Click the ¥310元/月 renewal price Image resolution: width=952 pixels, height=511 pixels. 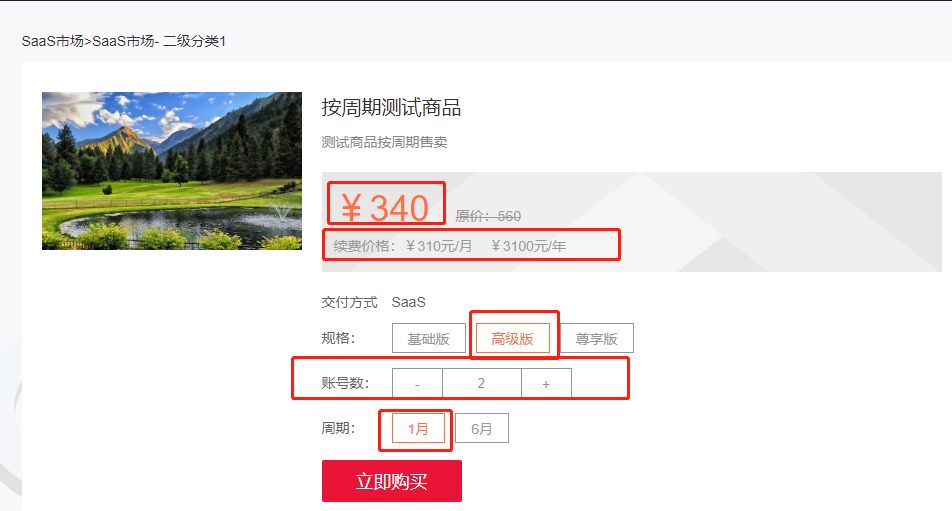438,246
